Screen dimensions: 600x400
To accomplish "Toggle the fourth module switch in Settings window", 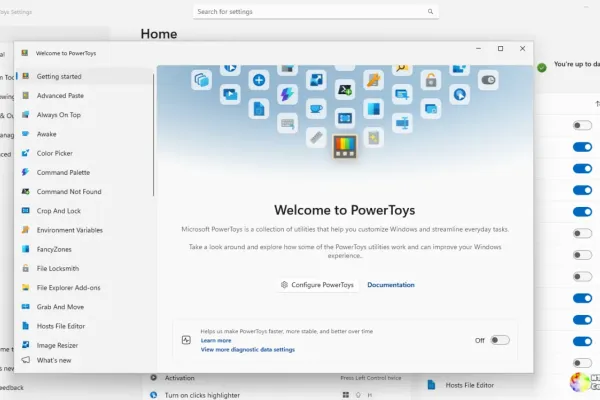I will 582,190.
